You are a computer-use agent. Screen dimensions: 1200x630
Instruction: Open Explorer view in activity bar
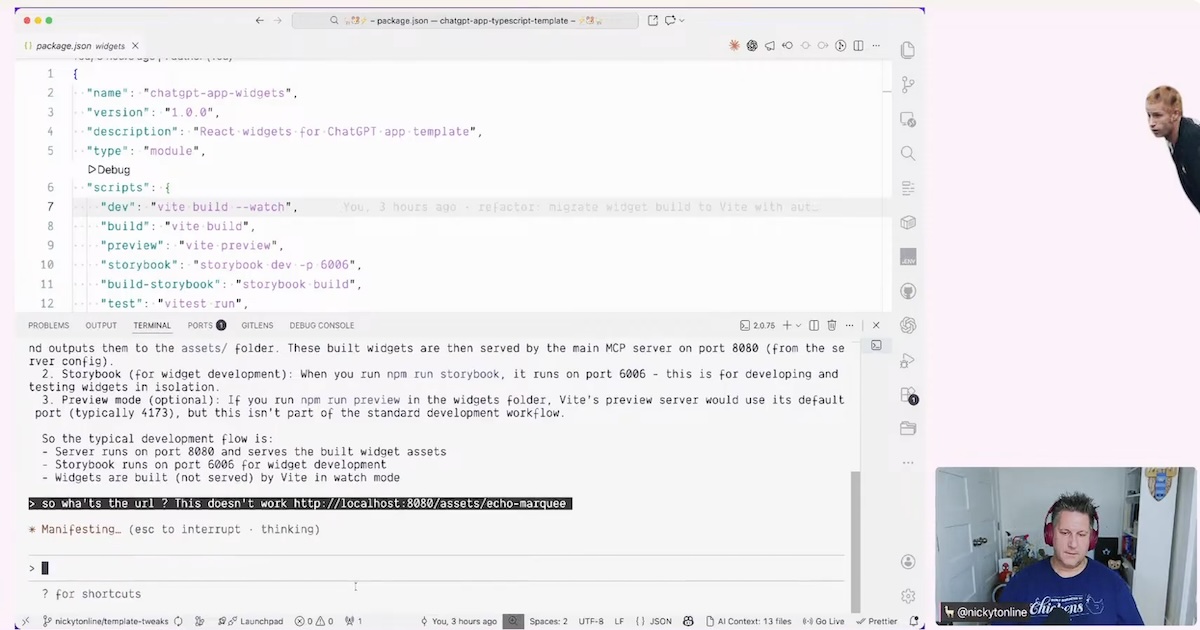click(908, 50)
